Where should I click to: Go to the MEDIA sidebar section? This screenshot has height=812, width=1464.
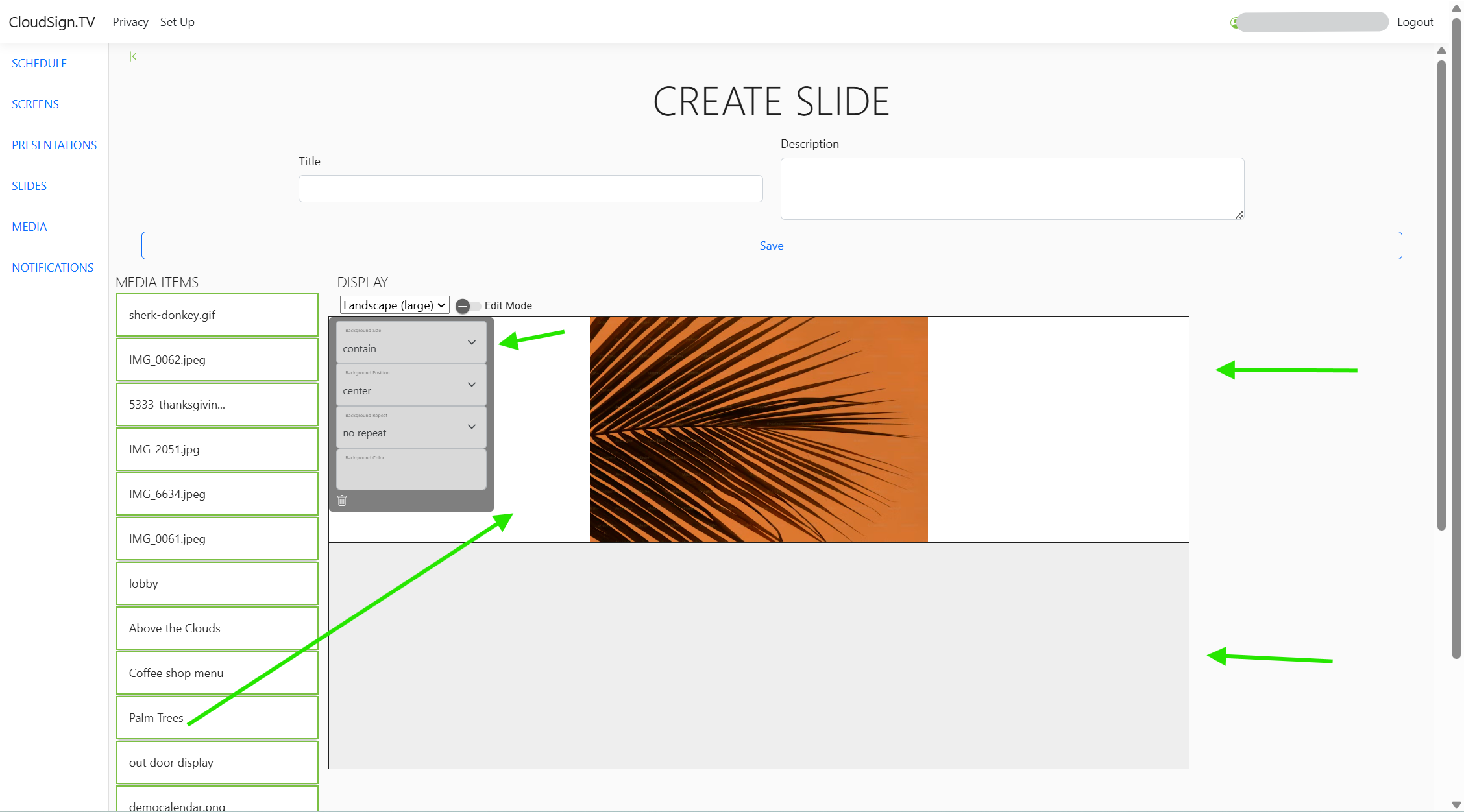click(x=29, y=226)
